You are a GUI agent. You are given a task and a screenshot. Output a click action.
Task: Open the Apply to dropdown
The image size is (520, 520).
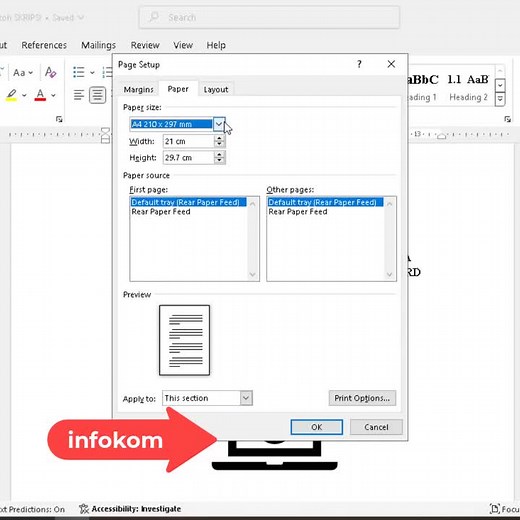click(x=207, y=398)
